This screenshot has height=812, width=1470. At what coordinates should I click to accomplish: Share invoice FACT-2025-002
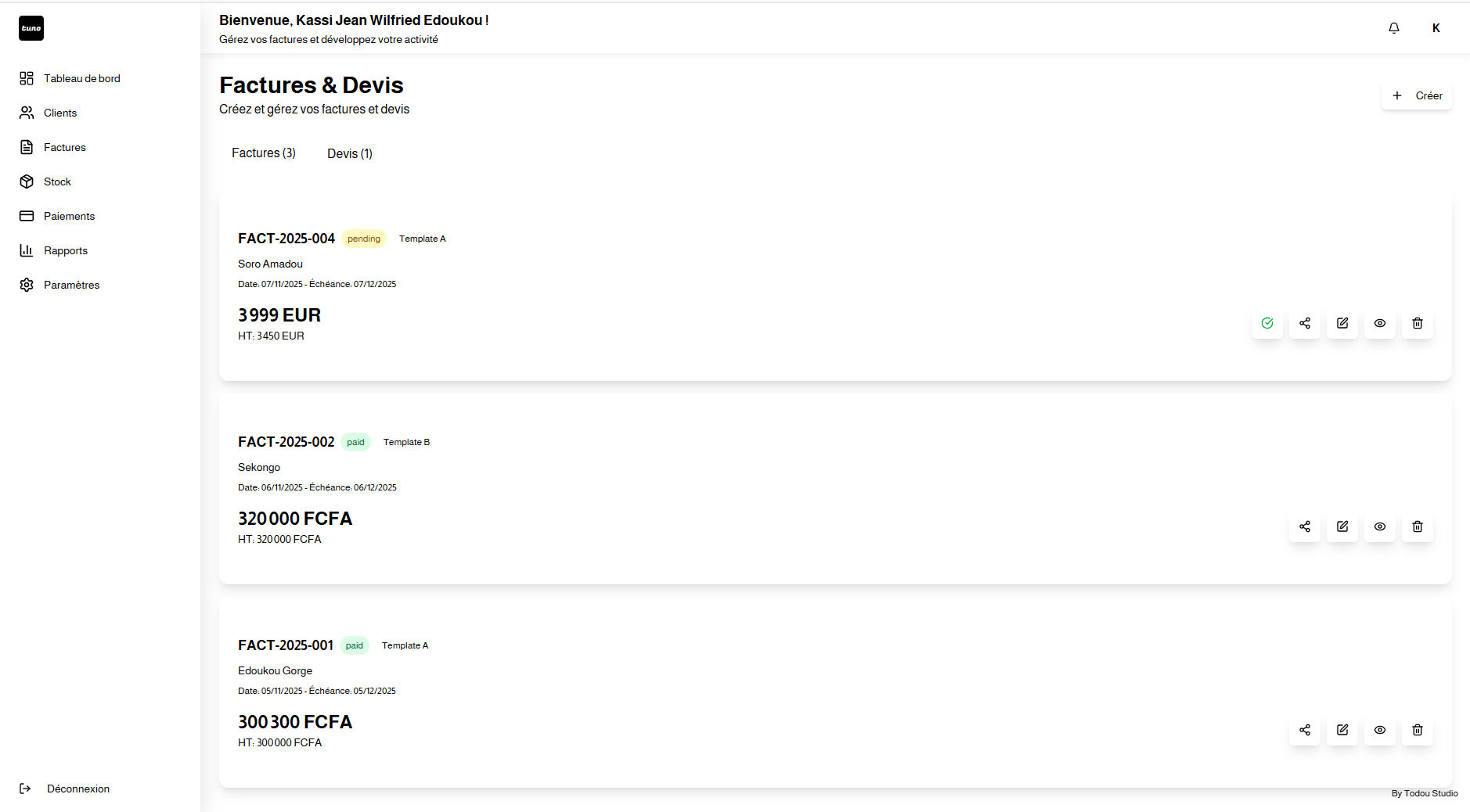click(1305, 526)
